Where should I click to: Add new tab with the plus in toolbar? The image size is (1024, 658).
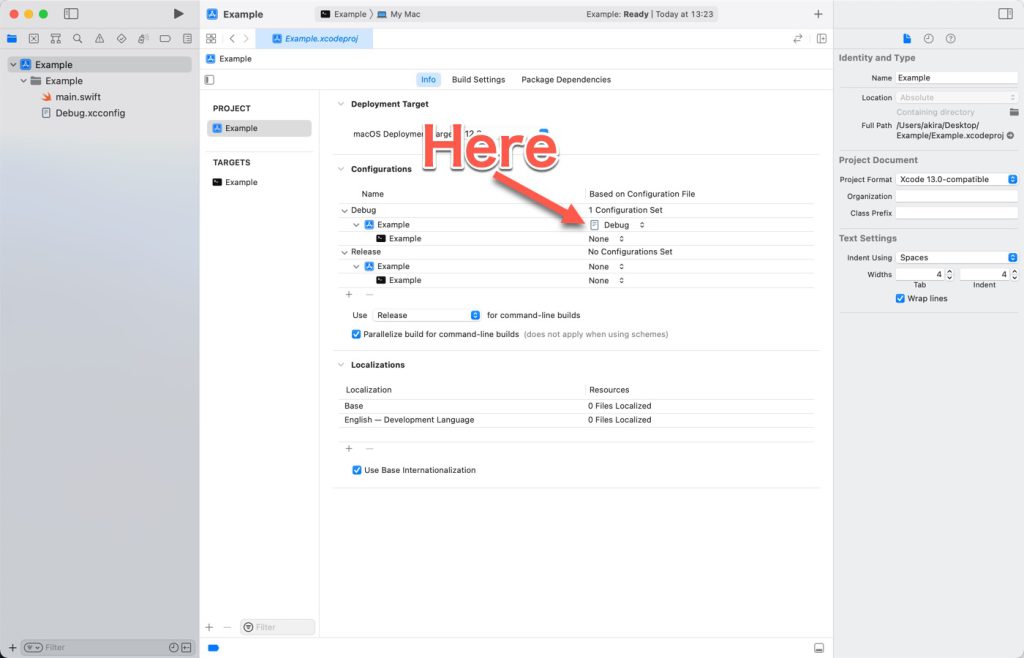[x=818, y=14]
